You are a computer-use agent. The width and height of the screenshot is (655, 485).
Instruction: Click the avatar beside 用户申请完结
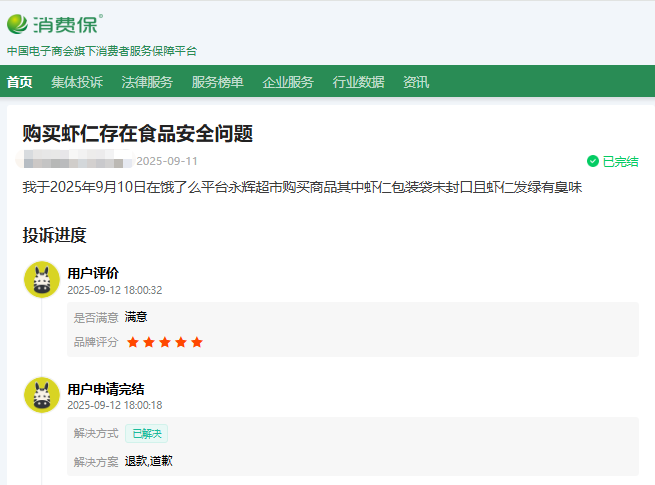[x=42, y=395]
